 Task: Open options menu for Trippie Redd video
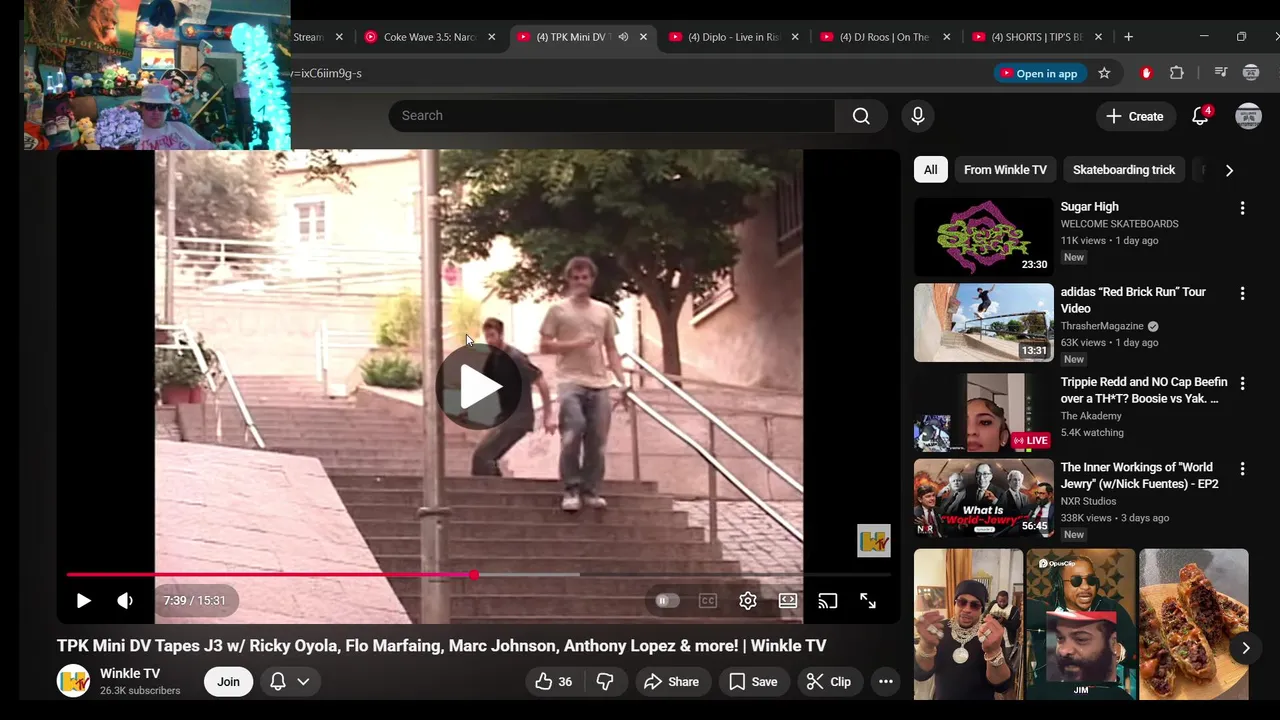(1242, 383)
